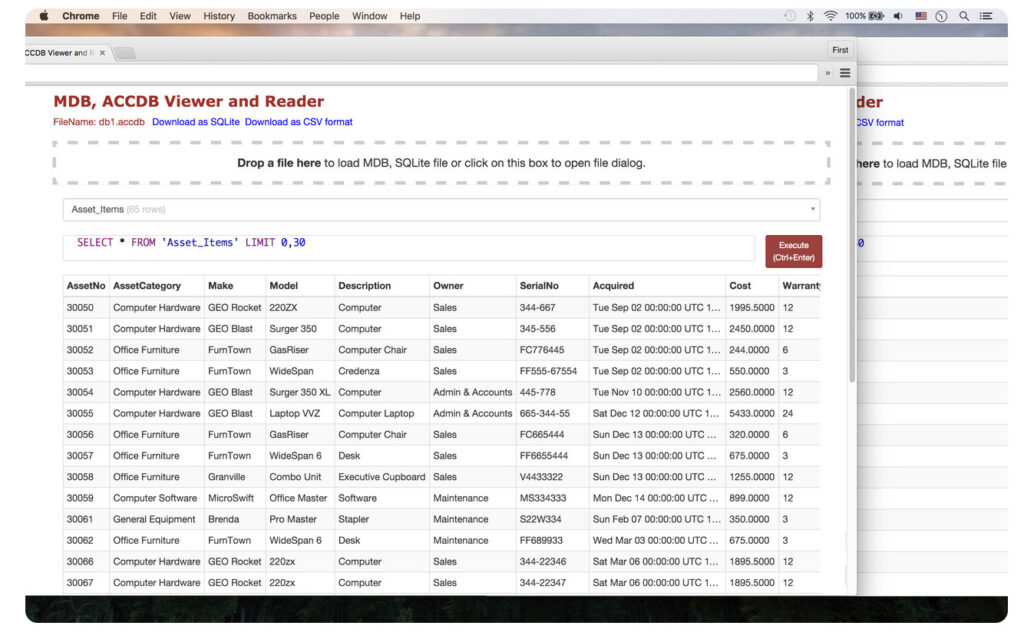
Task: Click Download as CSV format link
Action: point(298,122)
